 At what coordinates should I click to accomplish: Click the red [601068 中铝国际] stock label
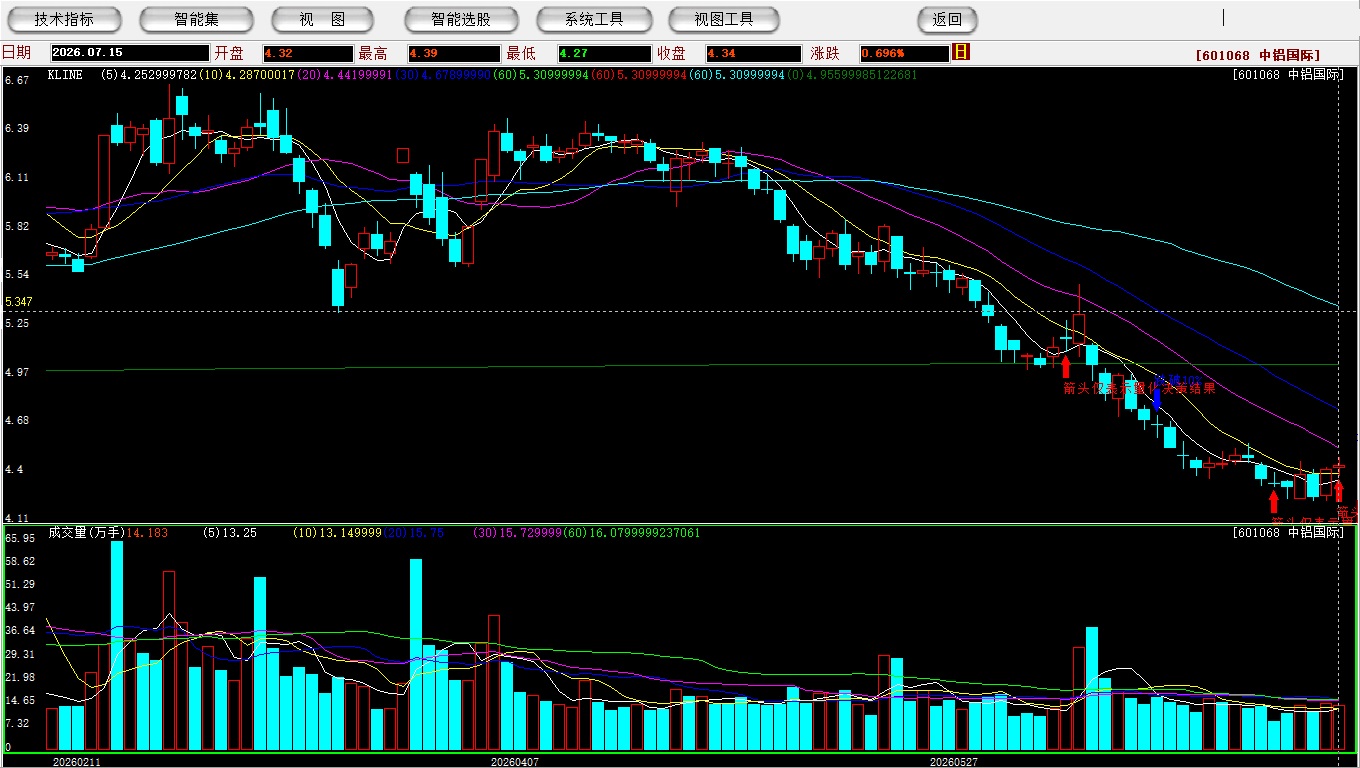[x=1258, y=55]
